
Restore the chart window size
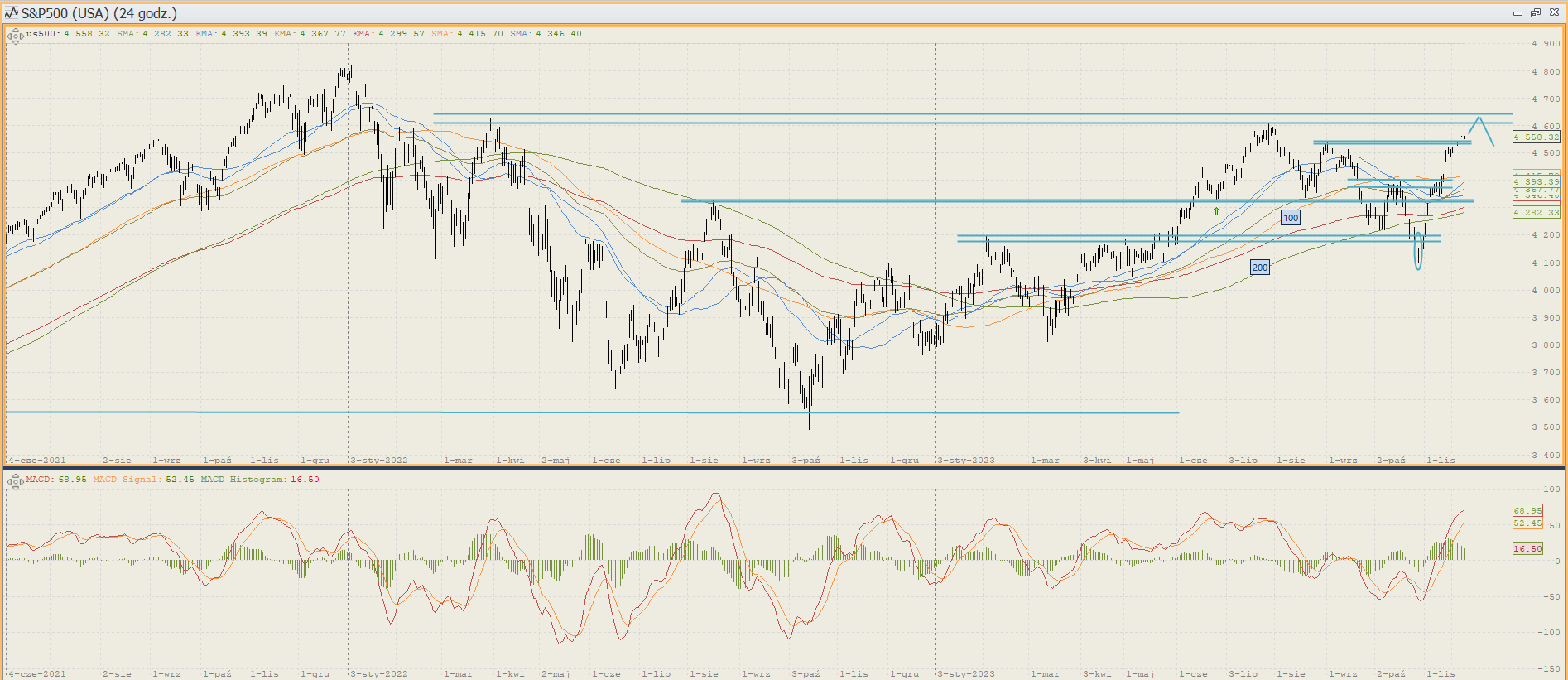coord(1536,13)
